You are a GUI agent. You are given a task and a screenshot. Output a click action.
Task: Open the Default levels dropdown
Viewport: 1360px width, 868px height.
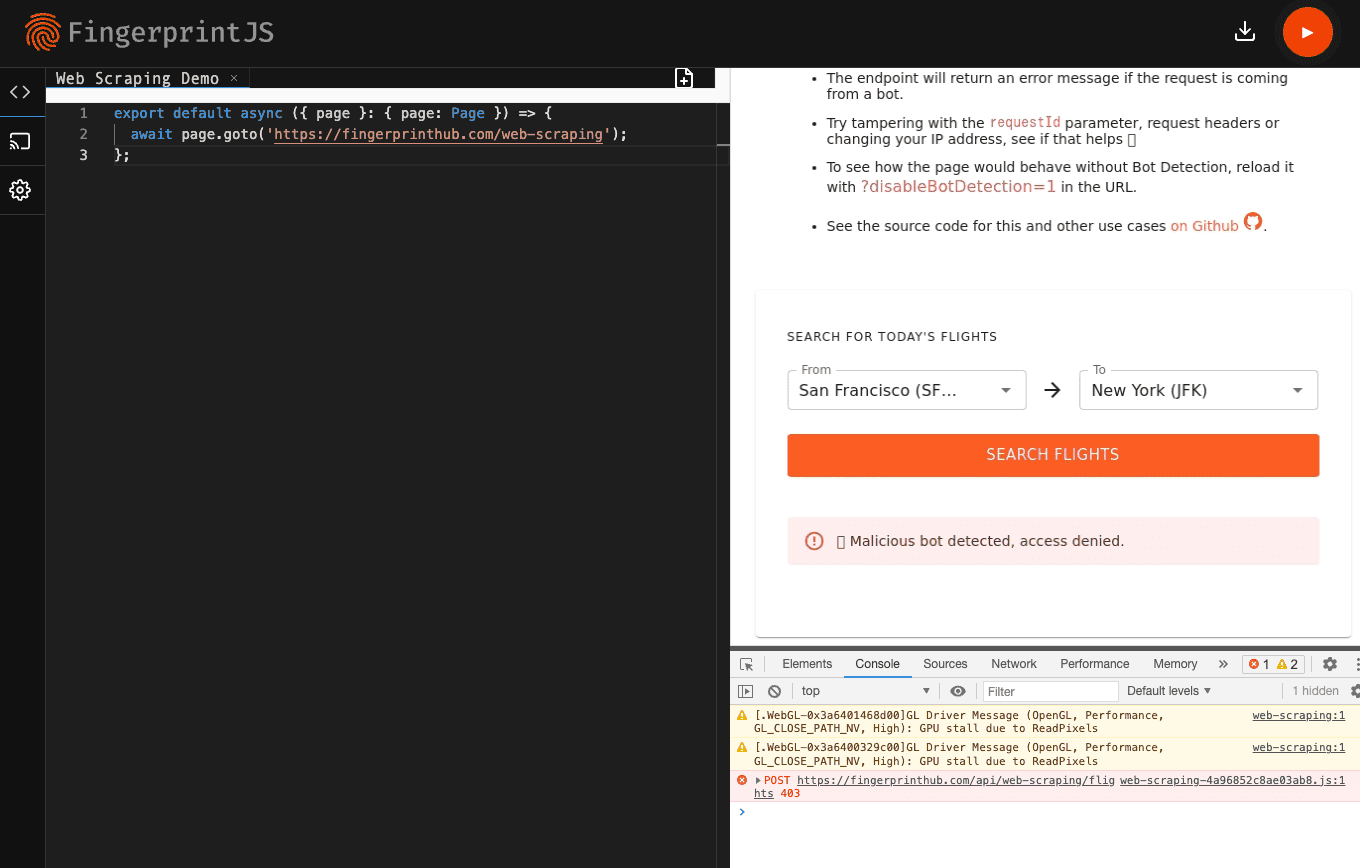(x=1168, y=691)
